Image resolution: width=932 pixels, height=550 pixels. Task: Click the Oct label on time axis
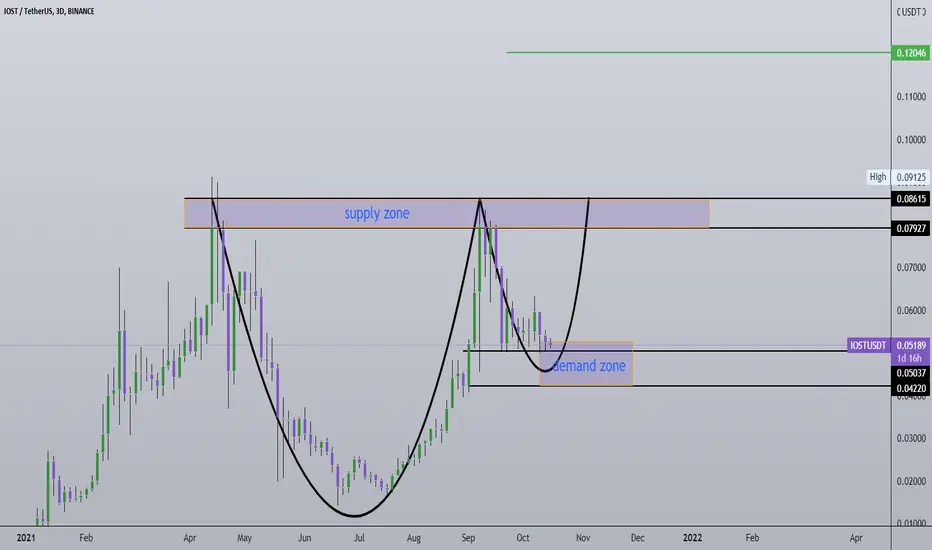tap(523, 538)
